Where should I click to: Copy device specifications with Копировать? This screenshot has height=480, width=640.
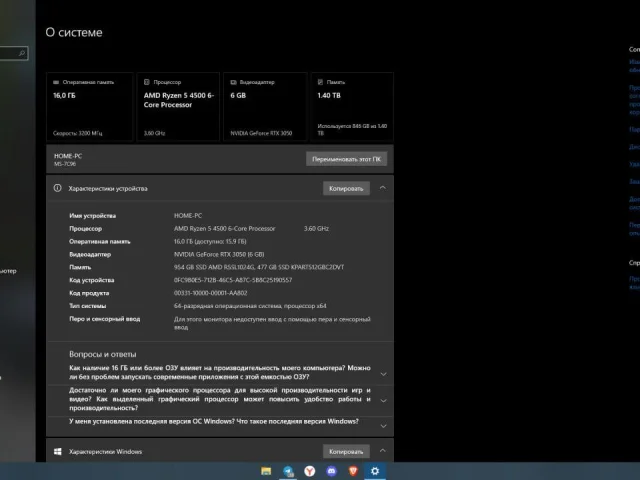[x=346, y=188]
